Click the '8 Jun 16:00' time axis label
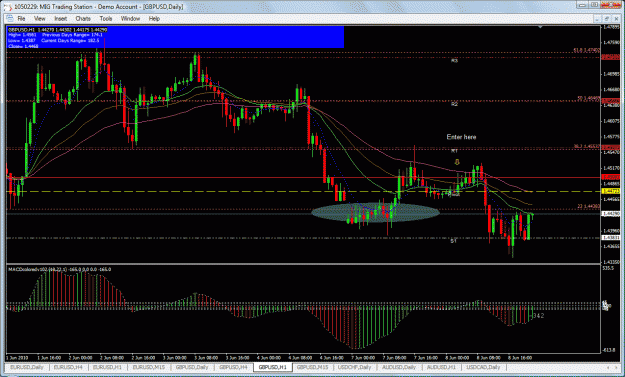 point(520,358)
